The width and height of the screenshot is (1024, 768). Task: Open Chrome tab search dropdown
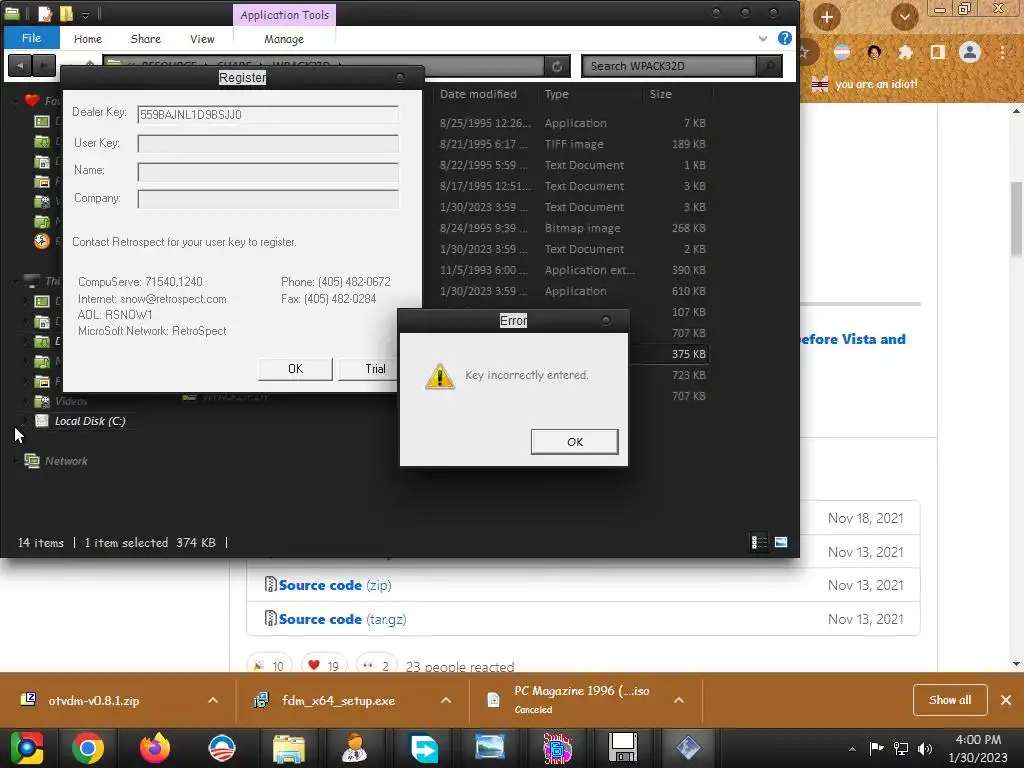904,16
